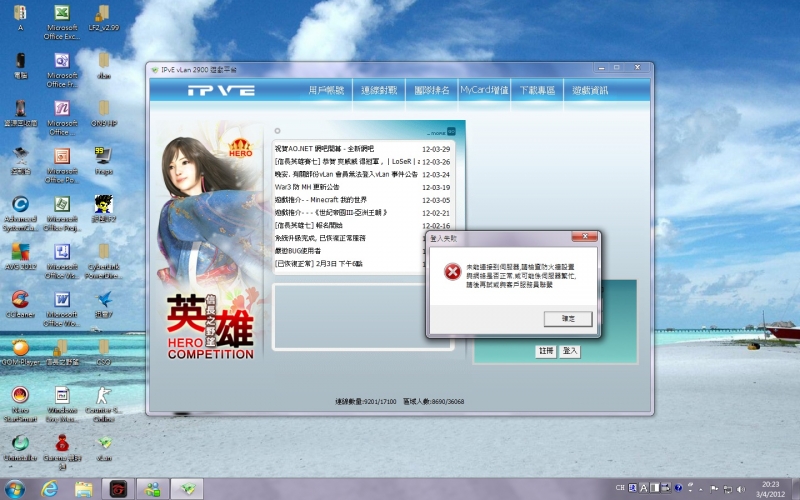Open the LF2_v2.99 desktop folder

coord(104,18)
